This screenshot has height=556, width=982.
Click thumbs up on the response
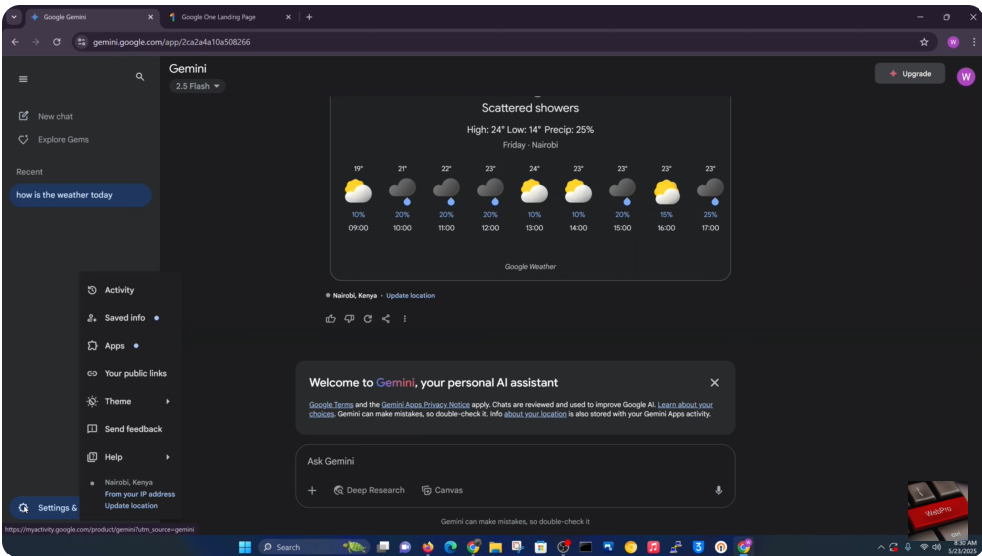pos(331,319)
